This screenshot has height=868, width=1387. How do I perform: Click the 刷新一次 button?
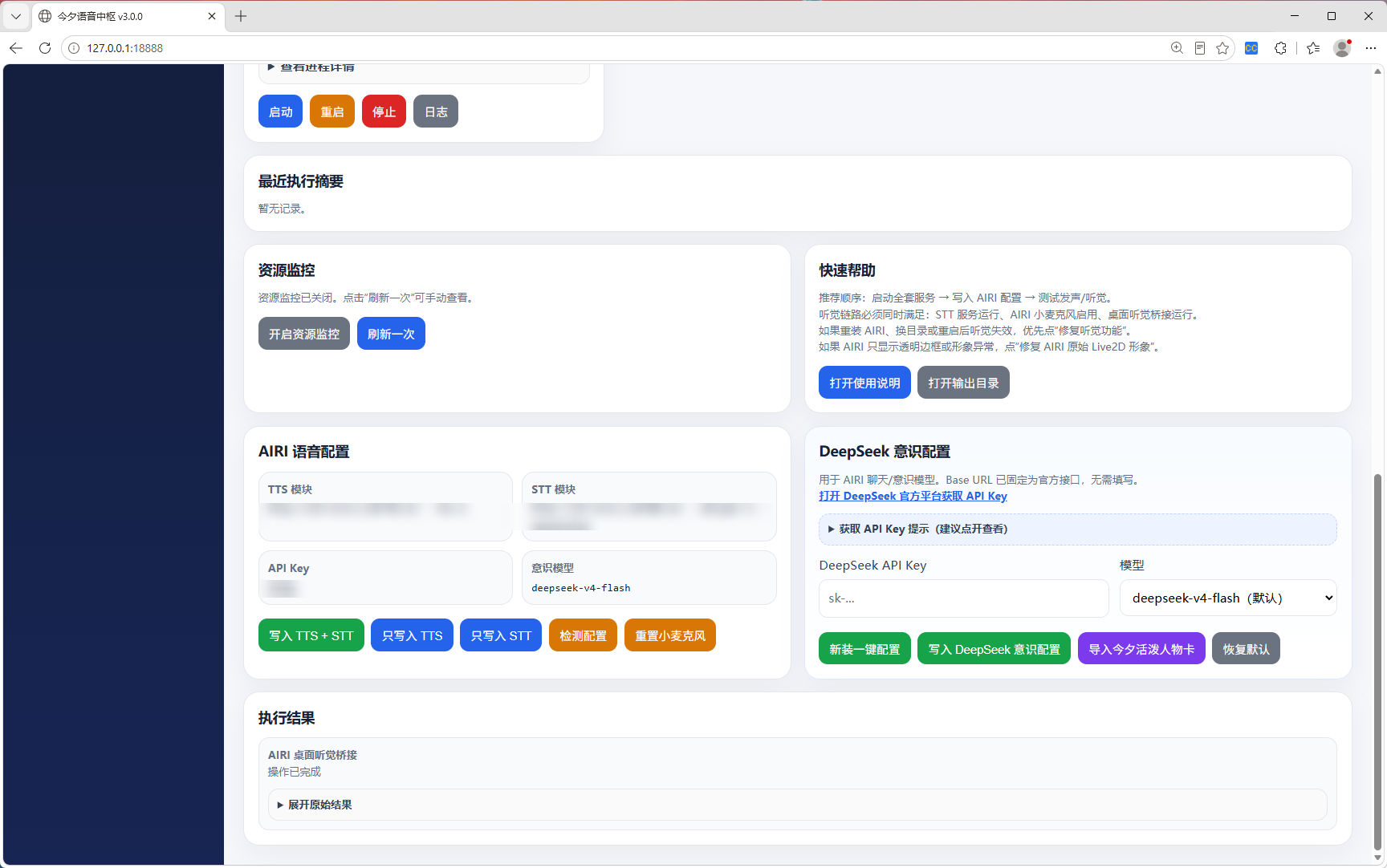[x=391, y=334]
